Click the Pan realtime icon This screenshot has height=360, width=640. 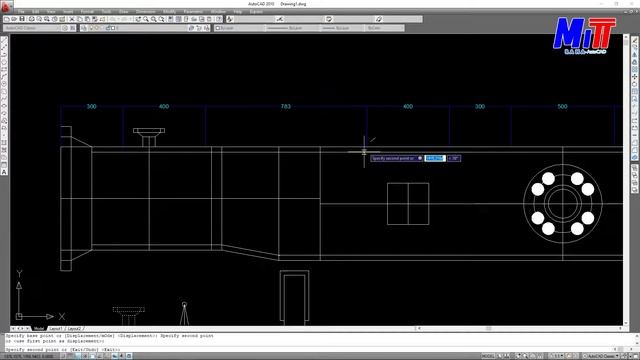point(138,19)
